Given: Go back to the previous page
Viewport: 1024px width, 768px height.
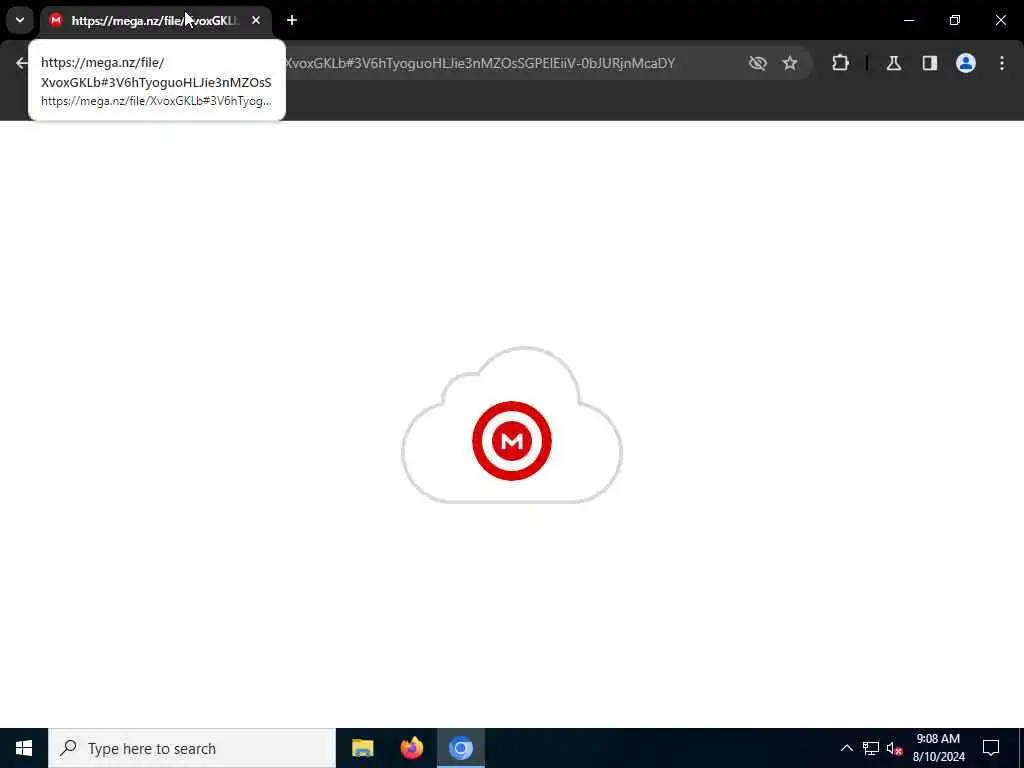Looking at the screenshot, I should pos(22,63).
